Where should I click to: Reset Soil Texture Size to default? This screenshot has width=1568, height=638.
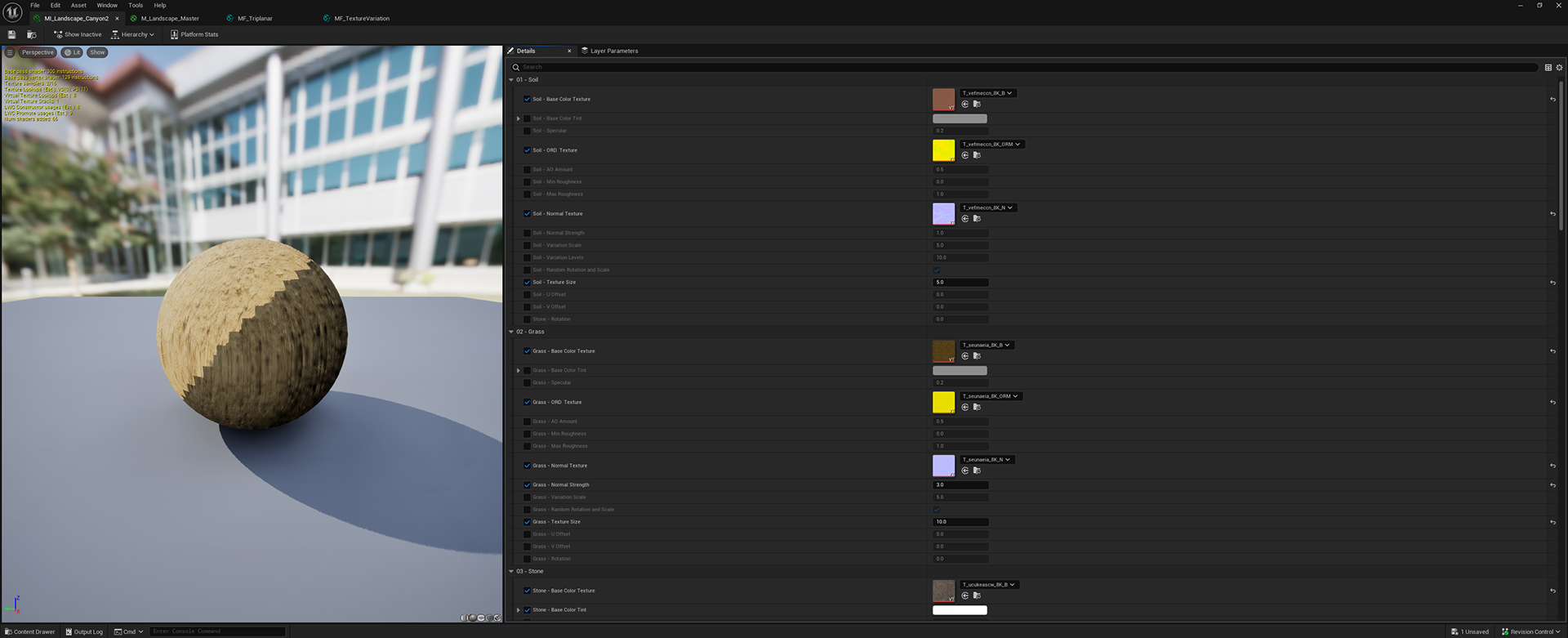(1552, 283)
